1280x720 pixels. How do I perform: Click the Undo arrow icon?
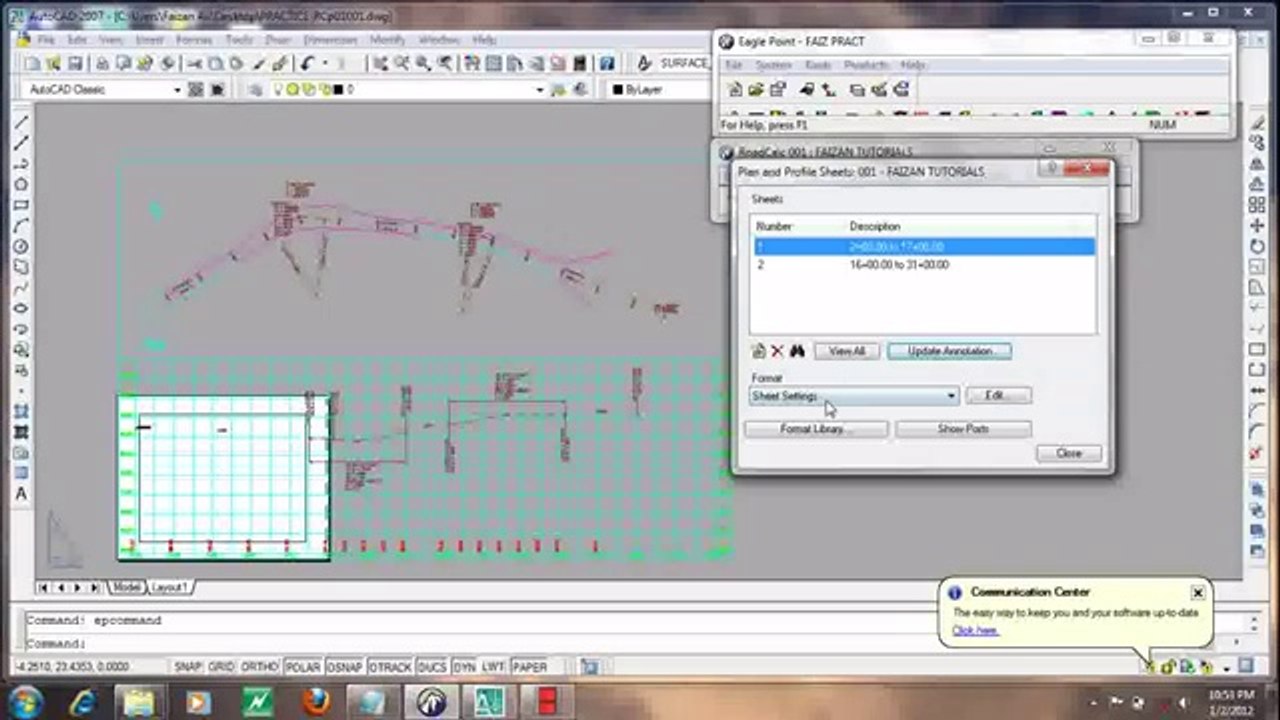coord(307,63)
